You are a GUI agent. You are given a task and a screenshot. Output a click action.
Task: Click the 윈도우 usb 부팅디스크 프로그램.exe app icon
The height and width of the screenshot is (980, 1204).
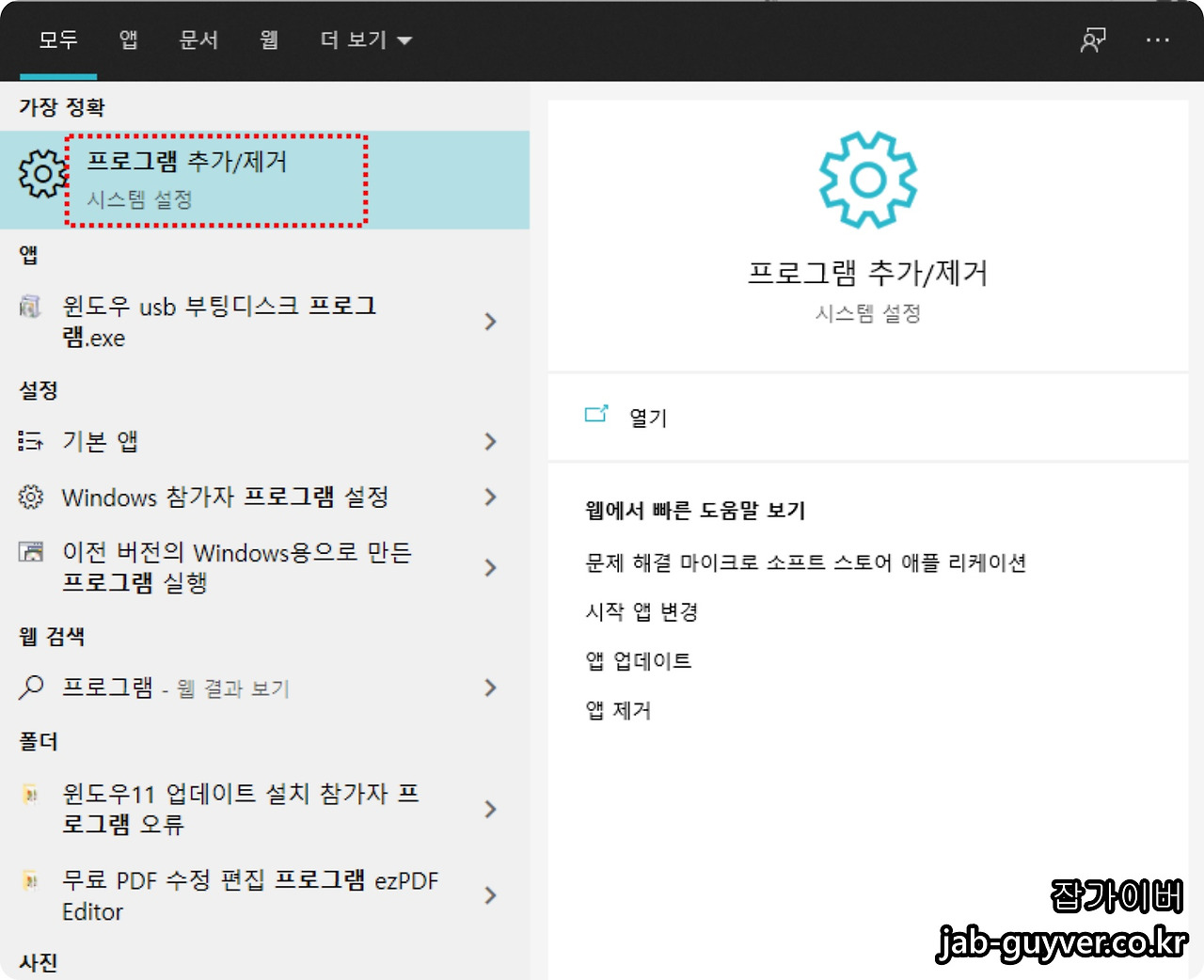click(x=29, y=307)
